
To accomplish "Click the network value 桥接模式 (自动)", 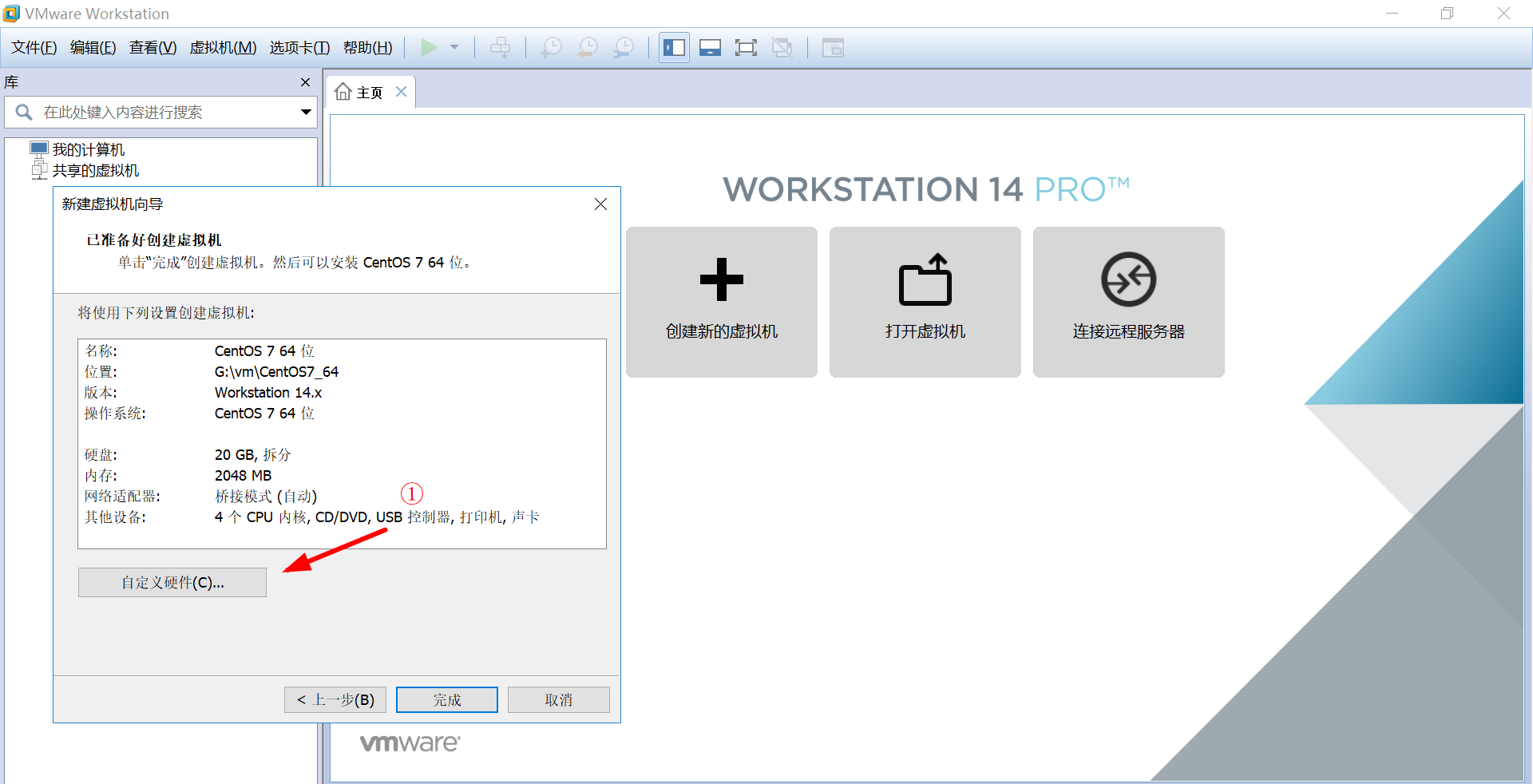I will [266, 497].
